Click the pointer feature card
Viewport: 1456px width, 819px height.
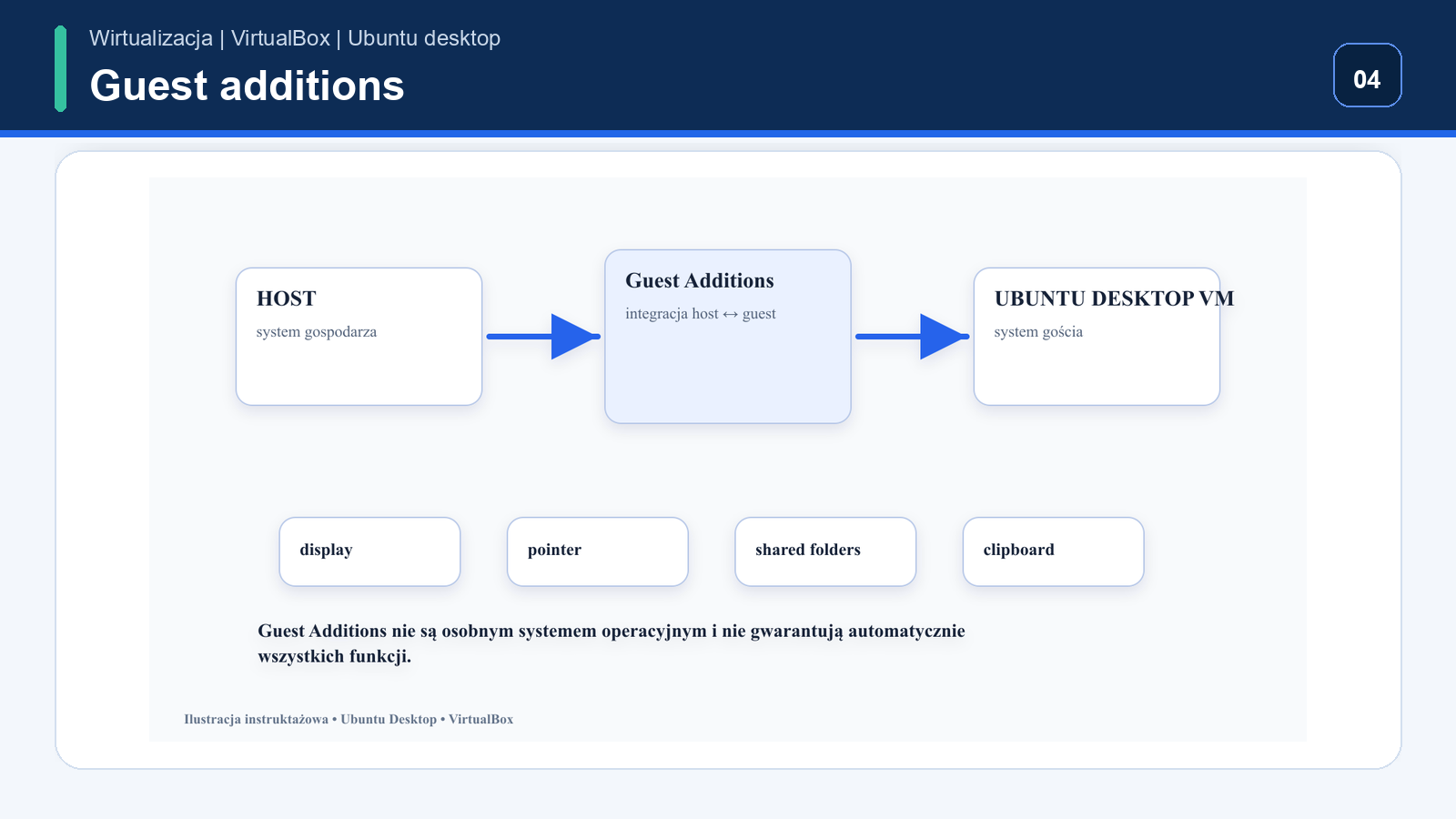(x=598, y=551)
